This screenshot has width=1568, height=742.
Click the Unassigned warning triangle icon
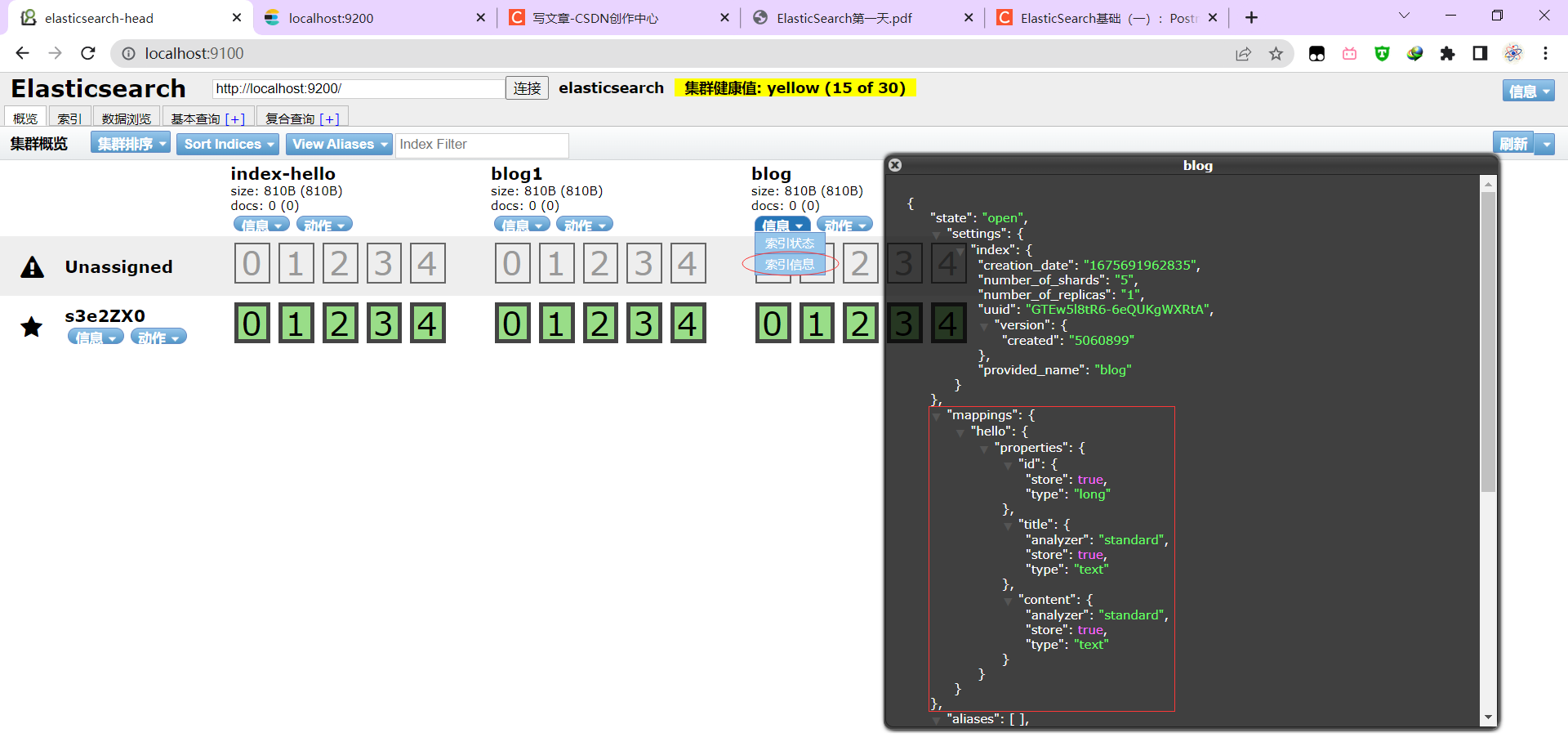[32, 266]
